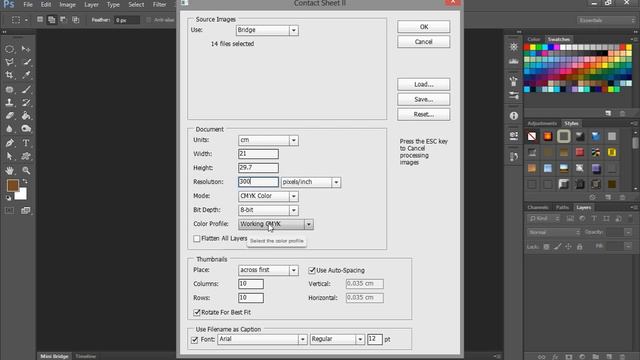Open the Type menu

pos(113,5)
